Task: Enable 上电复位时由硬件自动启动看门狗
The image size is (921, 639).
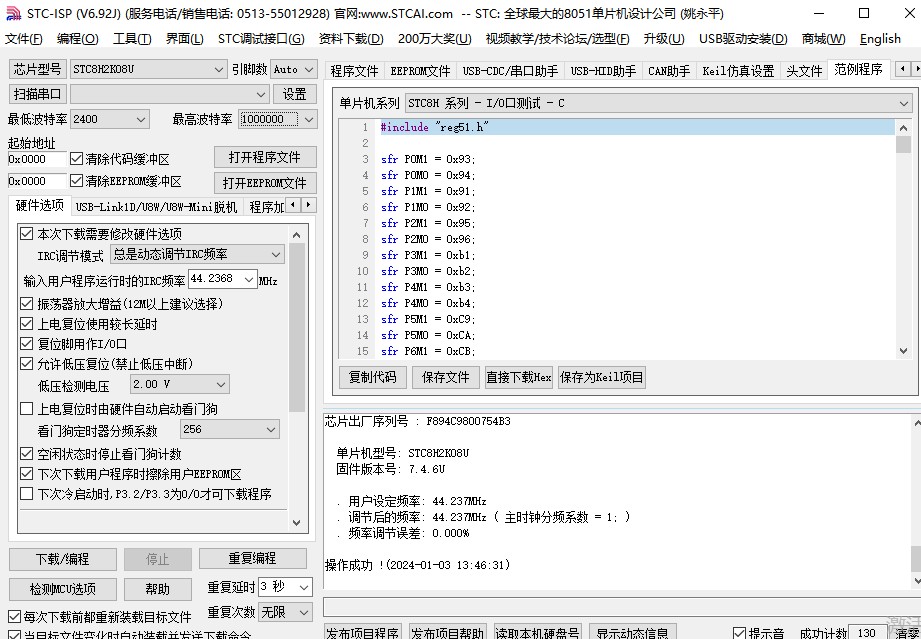Action: (x=26, y=408)
